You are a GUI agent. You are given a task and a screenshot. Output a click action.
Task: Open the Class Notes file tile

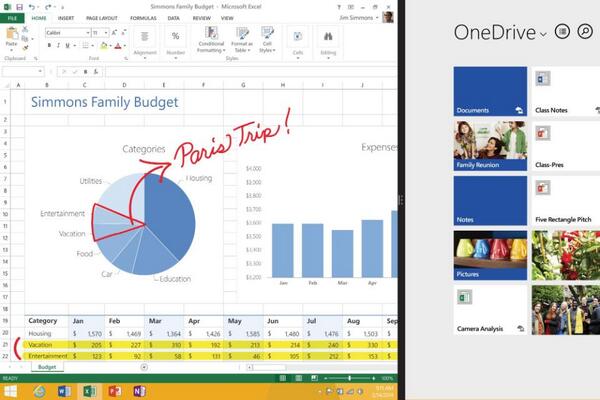(566, 91)
